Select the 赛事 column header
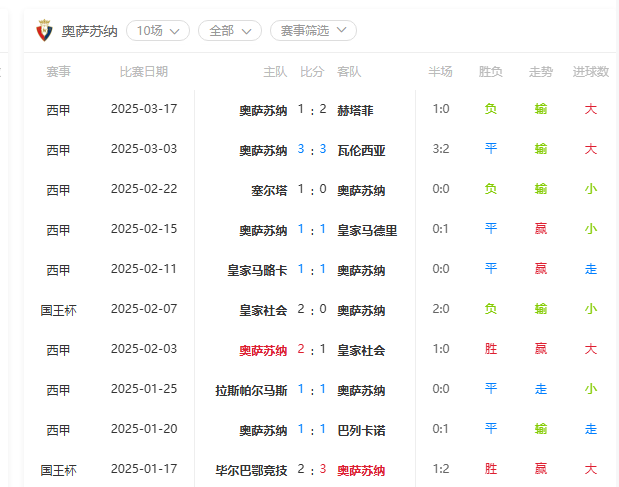This screenshot has height=487, width=619. pos(58,72)
